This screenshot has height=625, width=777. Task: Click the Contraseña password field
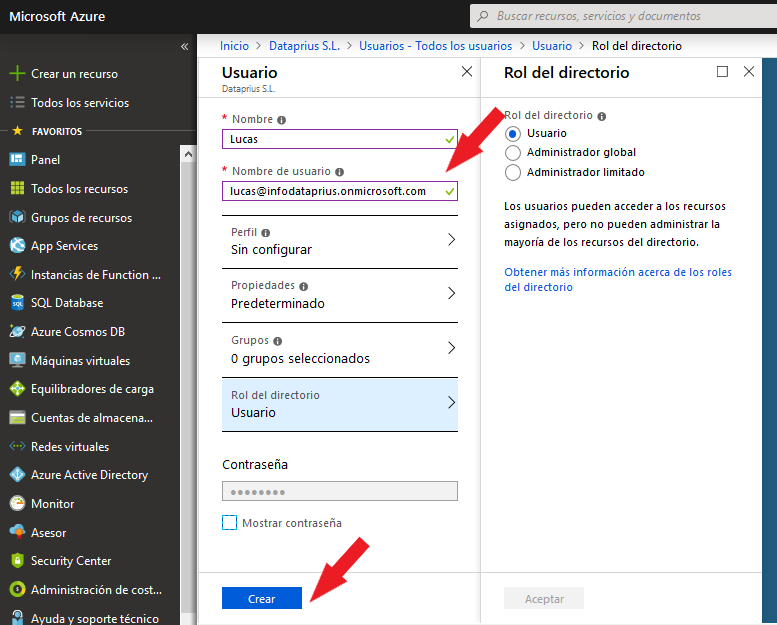pos(339,491)
